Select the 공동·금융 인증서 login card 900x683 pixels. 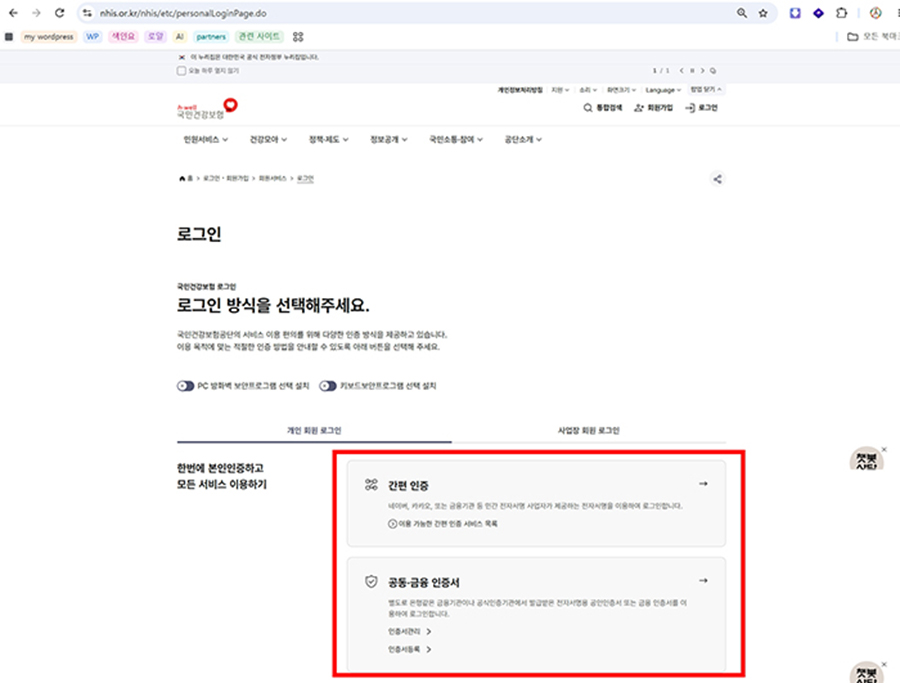pyautogui.click(x=536, y=614)
